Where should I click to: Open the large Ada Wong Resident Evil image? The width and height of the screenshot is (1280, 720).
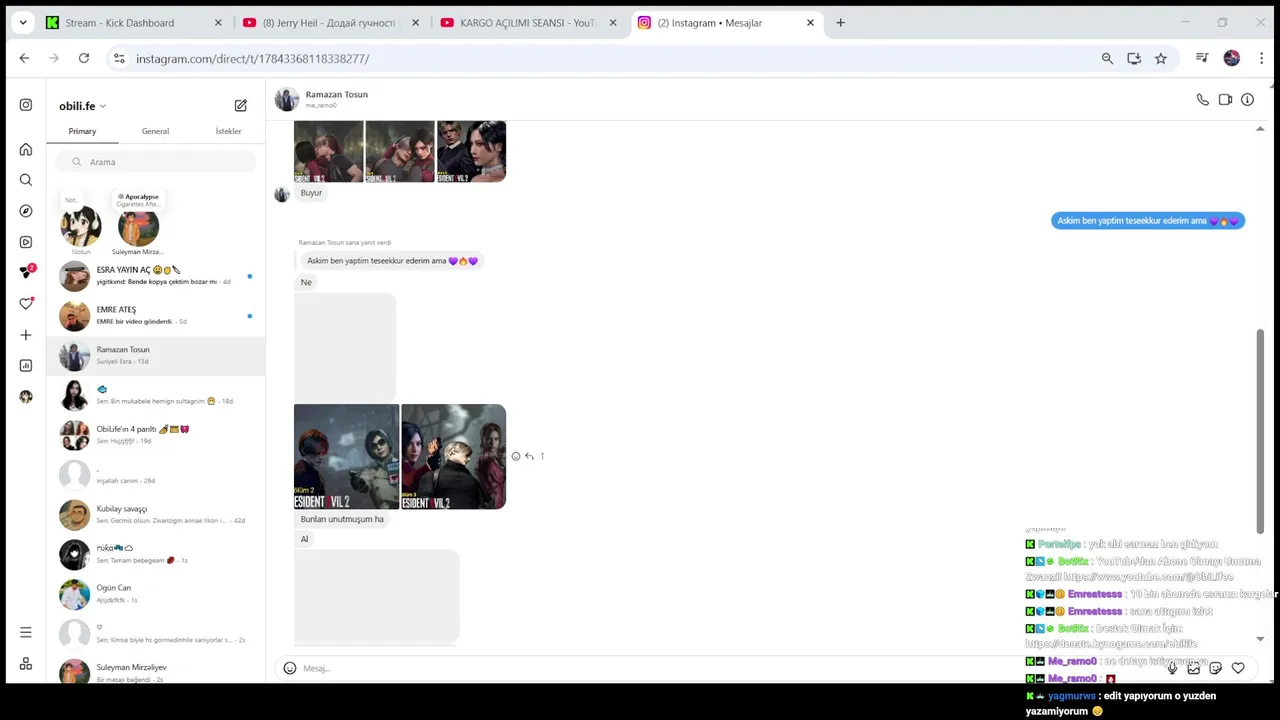click(x=346, y=457)
